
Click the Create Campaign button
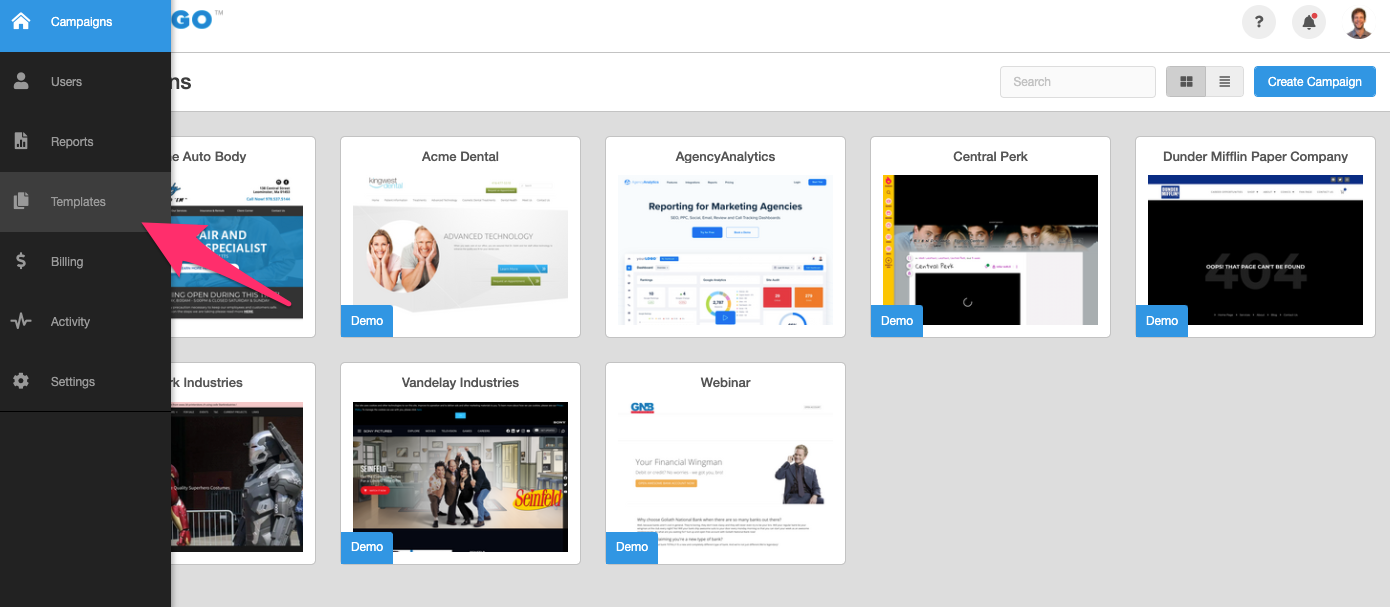coord(1315,82)
